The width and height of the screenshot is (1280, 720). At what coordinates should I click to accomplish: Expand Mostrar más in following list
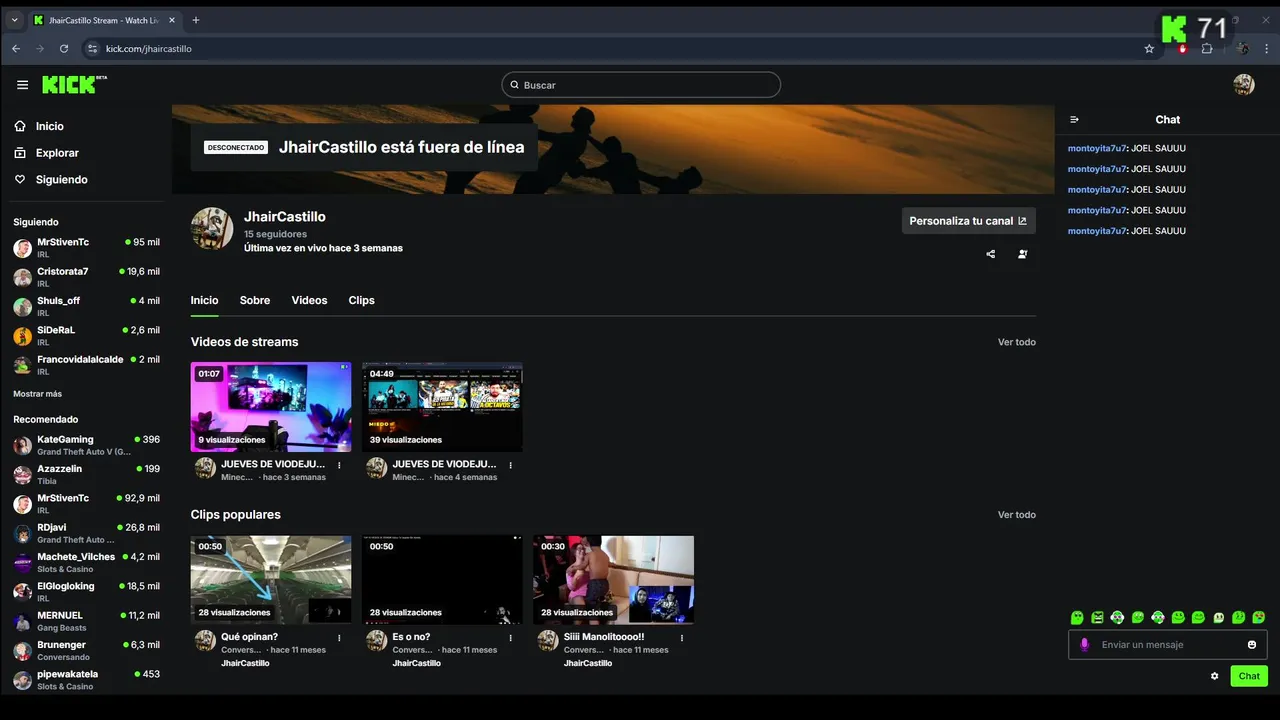[37, 394]
